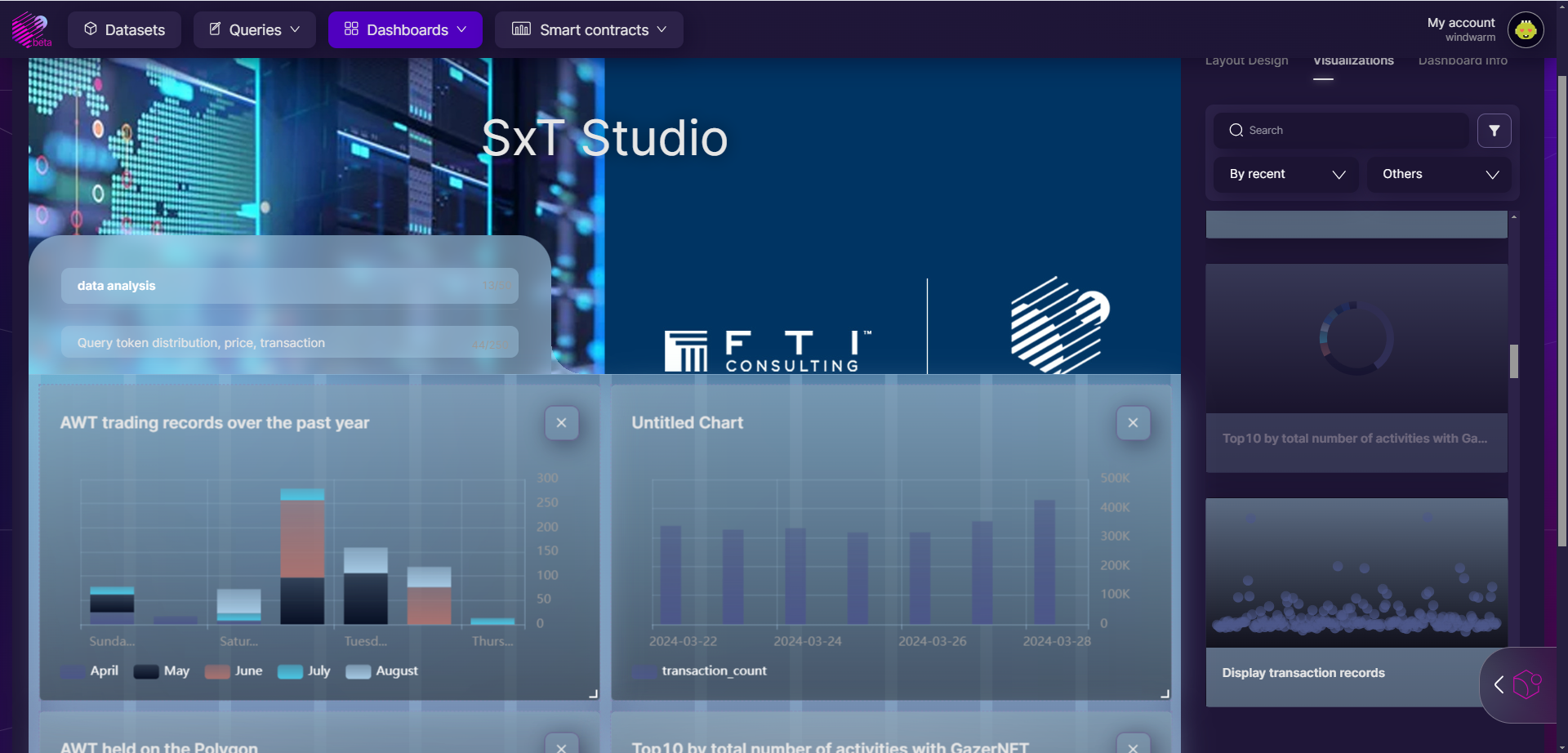Click the filter funnel icon
This screenshot has height=753, width=1568.
point(1494,131)
